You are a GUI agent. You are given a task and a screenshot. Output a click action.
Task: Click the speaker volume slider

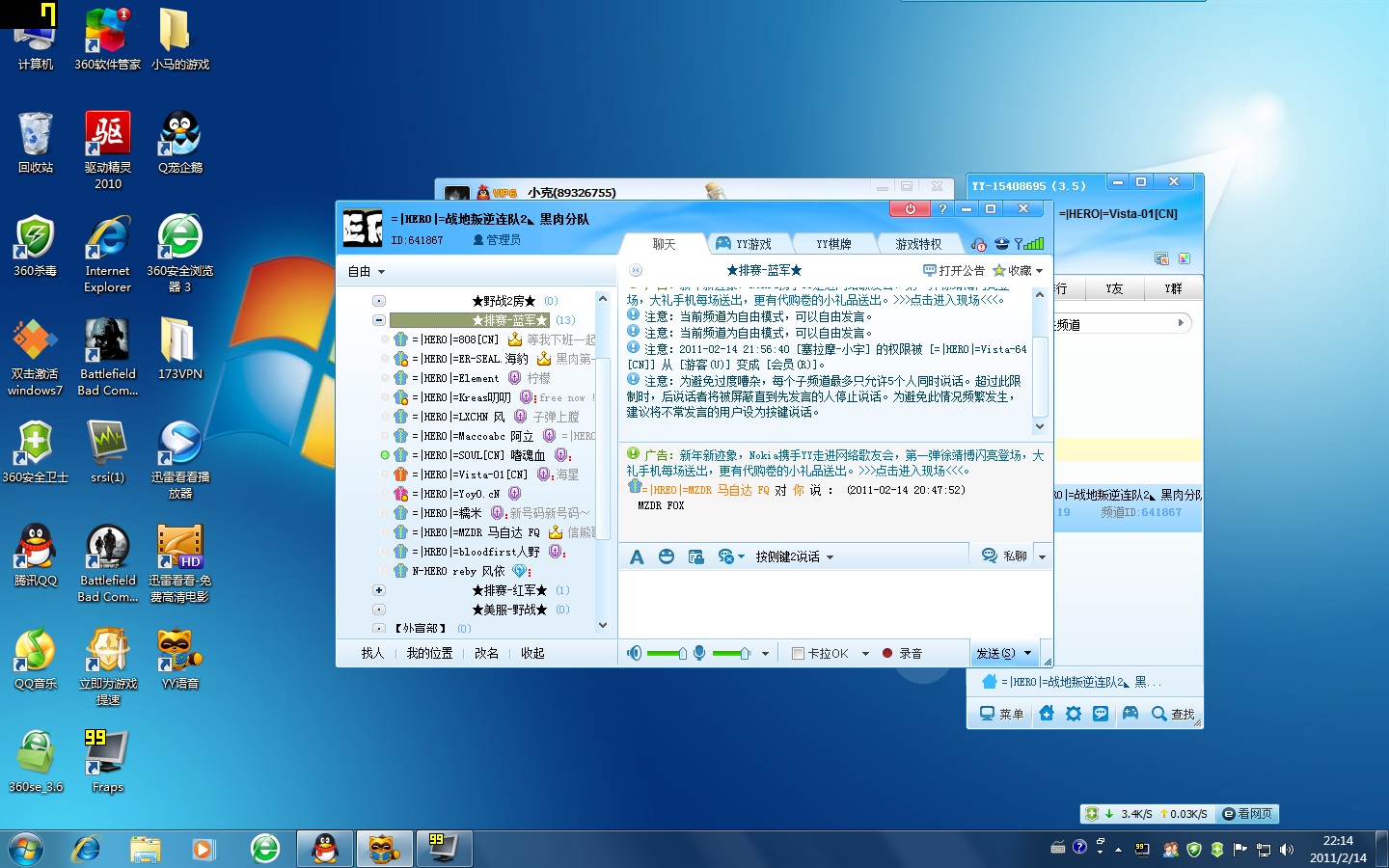tap(667, 653)
